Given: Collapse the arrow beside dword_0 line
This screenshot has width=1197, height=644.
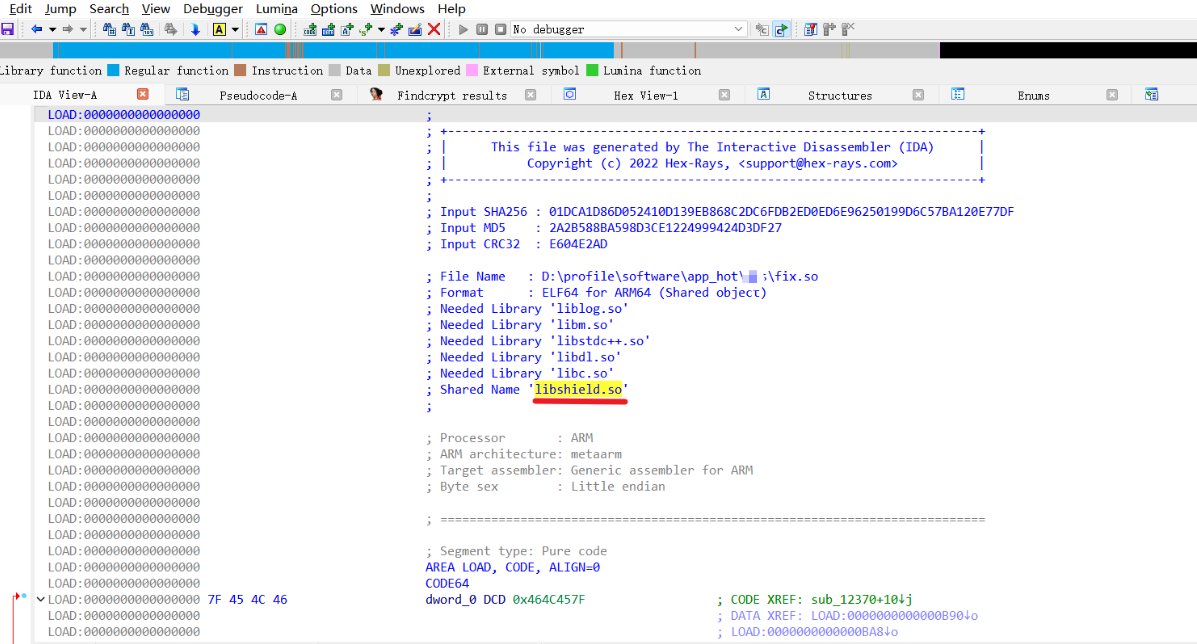Looking at the screenshot, I should click(x=40, y=600).
